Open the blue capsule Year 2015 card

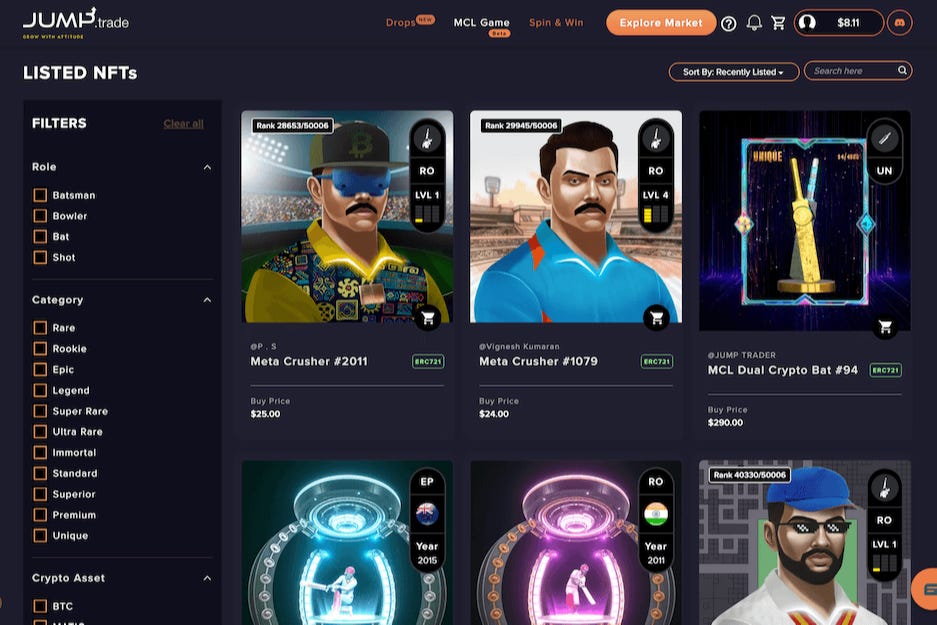[x=347, y=543]
